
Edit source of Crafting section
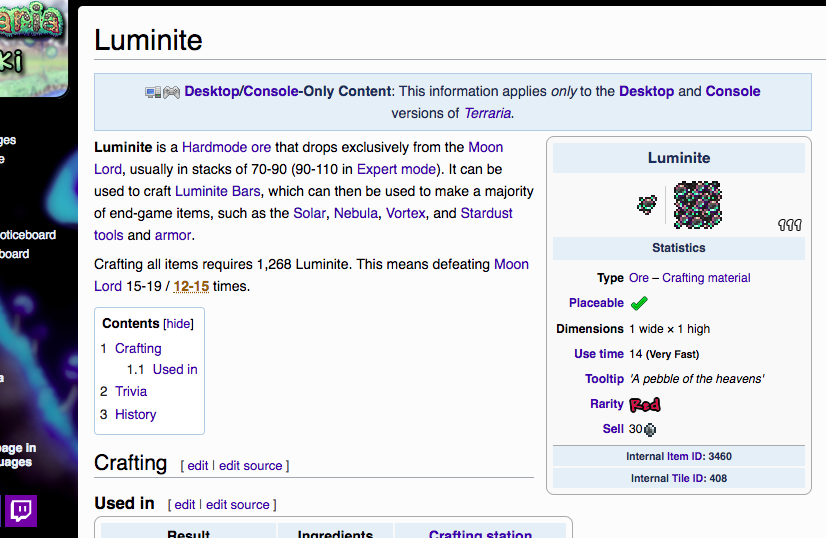(x=250, y=466)
